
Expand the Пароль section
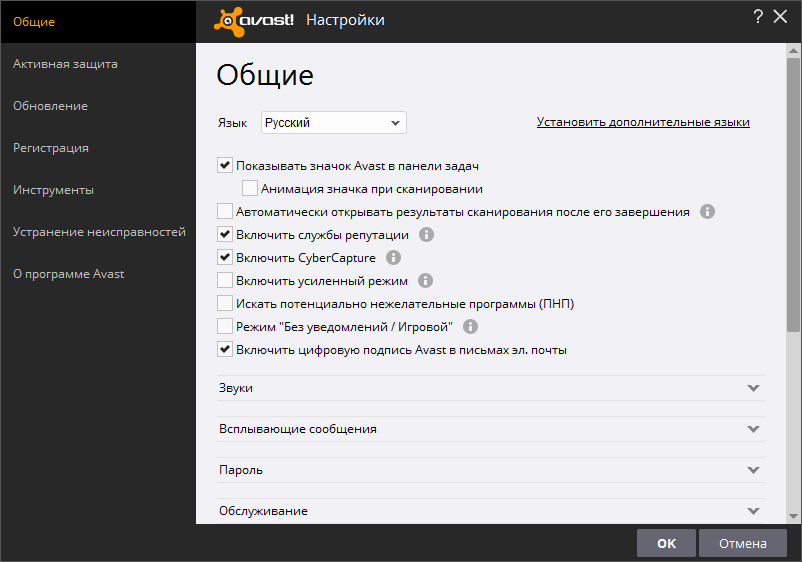[x=491, y=470]
